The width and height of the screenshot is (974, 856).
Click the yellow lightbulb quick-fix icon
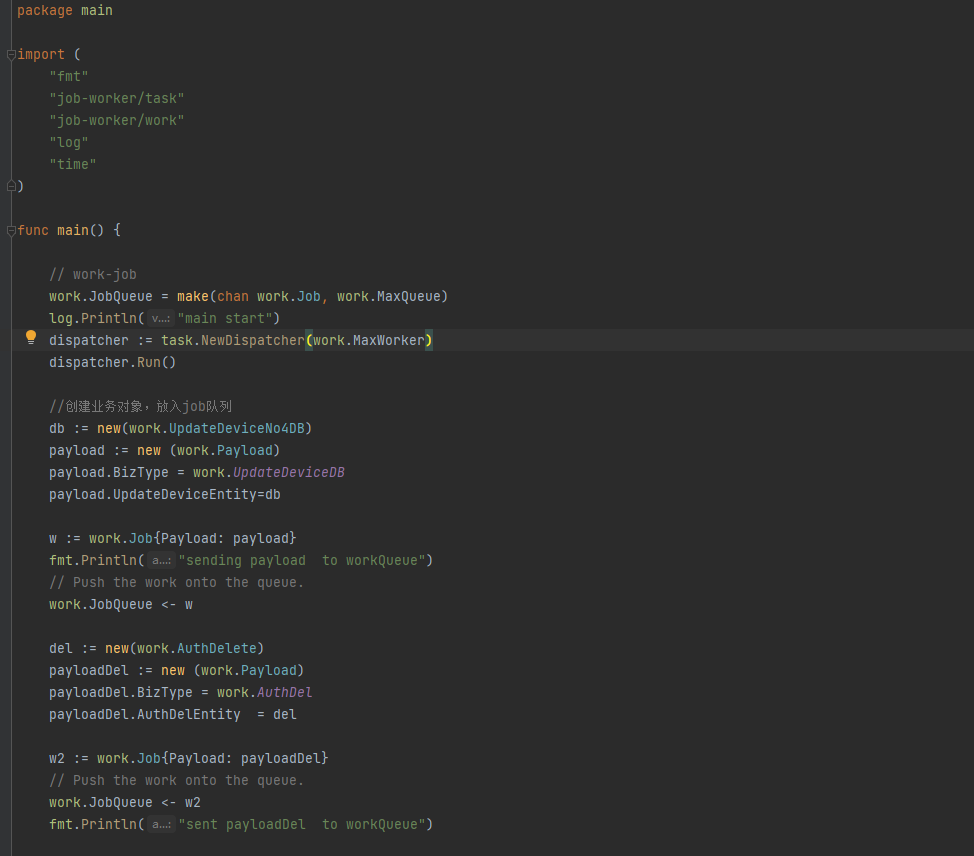click(x=31, y=338)
